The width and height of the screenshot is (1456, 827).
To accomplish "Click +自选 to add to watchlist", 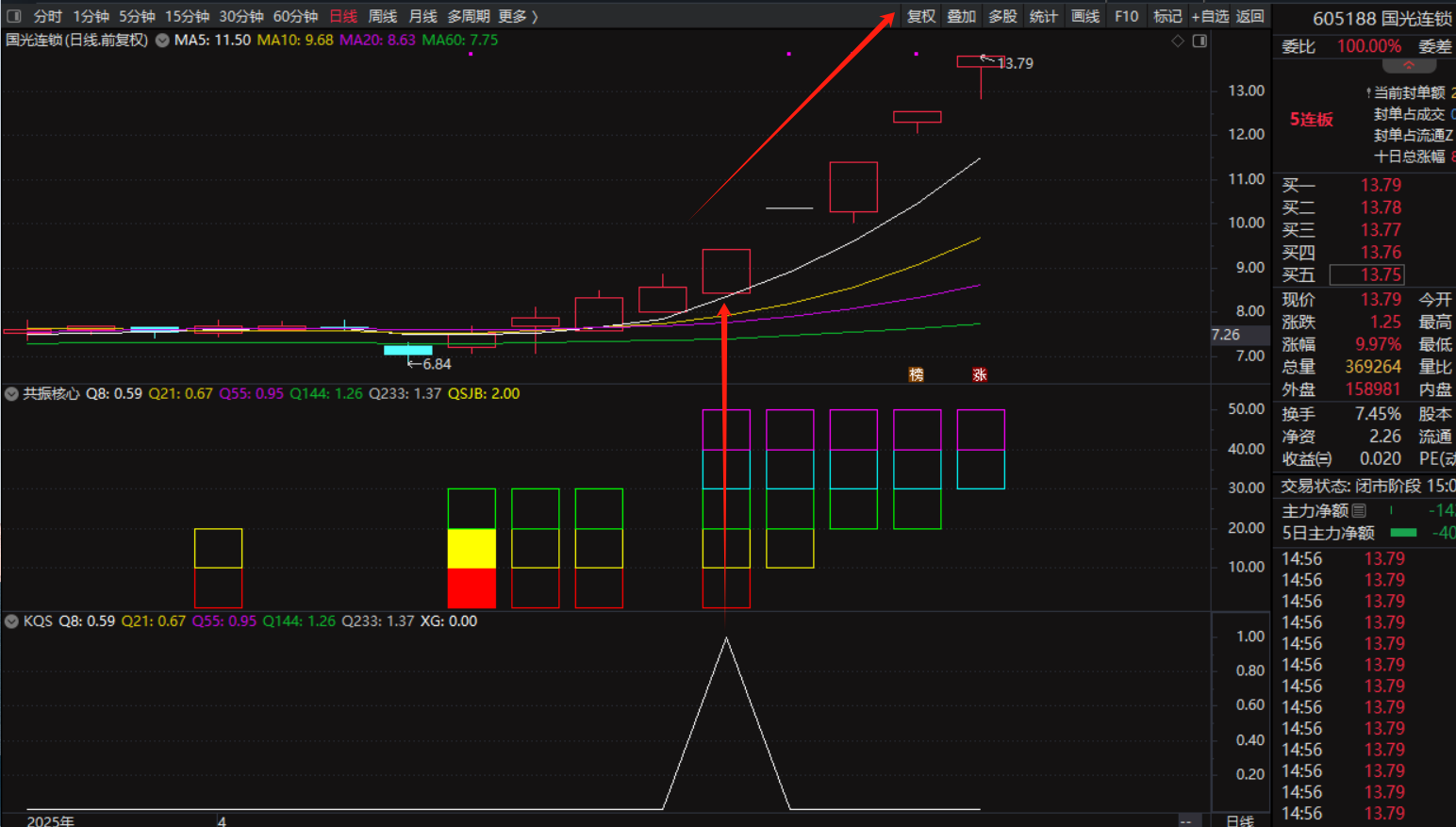I will pyautogui.click(x=1210, y=16).
